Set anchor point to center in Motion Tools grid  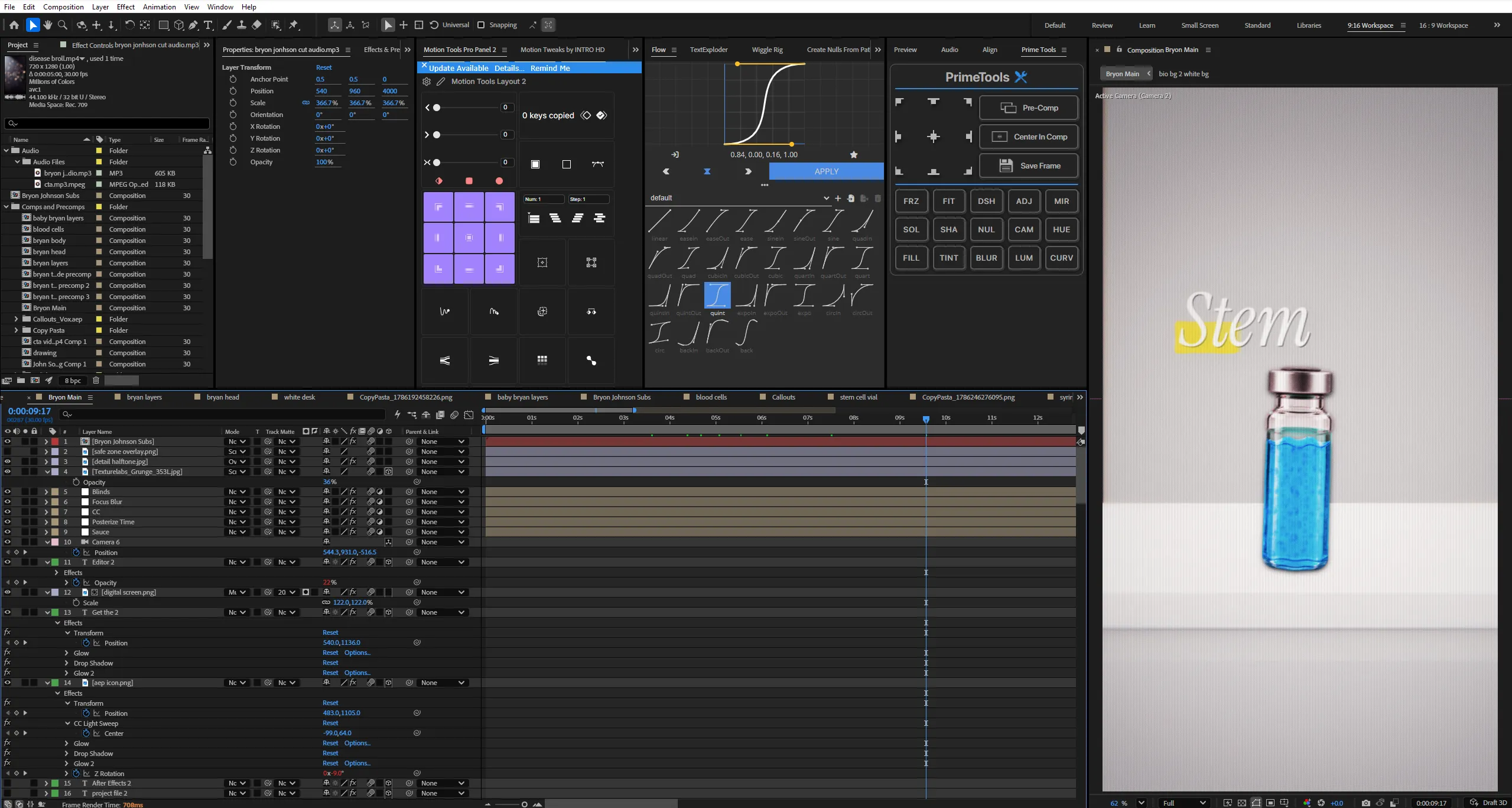point(469,238)
